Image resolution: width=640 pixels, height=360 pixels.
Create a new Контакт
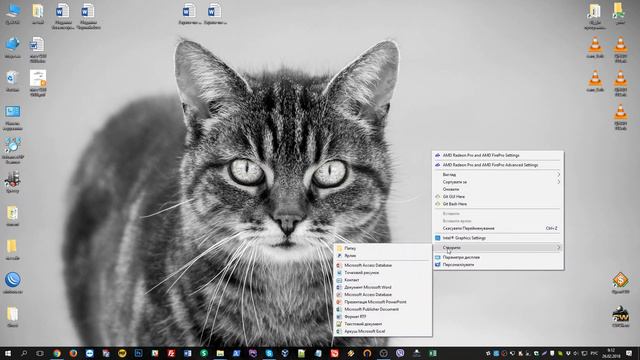(x=383, y=280)
